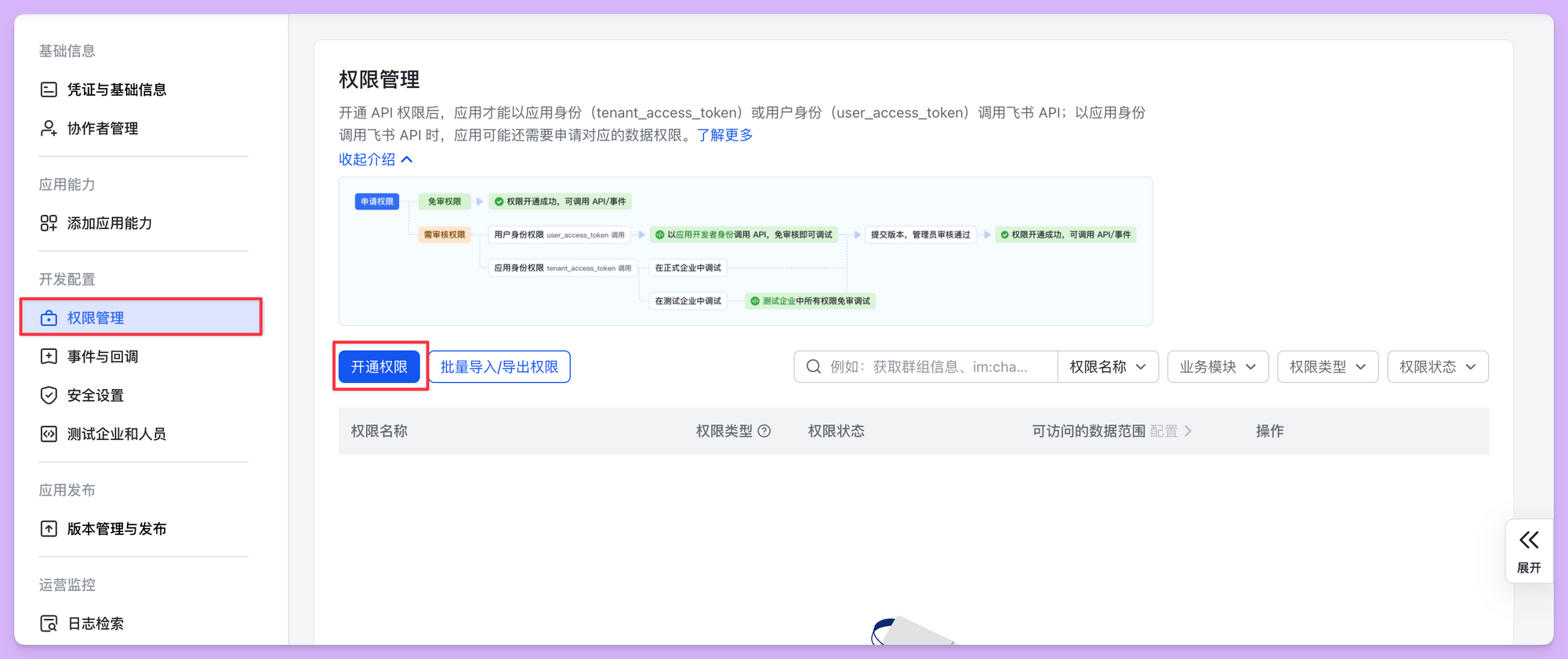Click the 应用发布 section label
The image size is (1568, 659).
(67, 490)
